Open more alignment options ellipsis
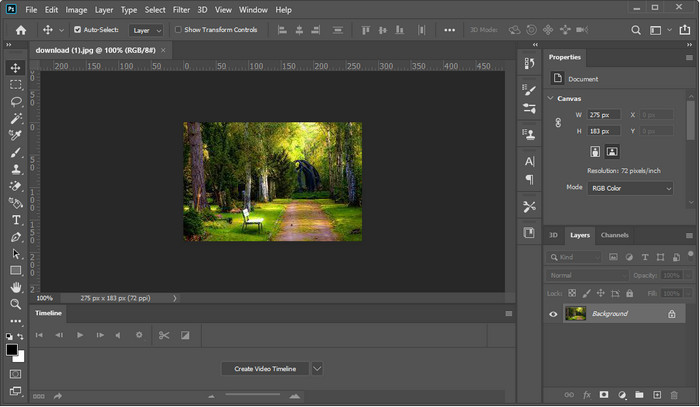Screen dimensions: 700x407 pyautogui.click(x=450, y=30)
